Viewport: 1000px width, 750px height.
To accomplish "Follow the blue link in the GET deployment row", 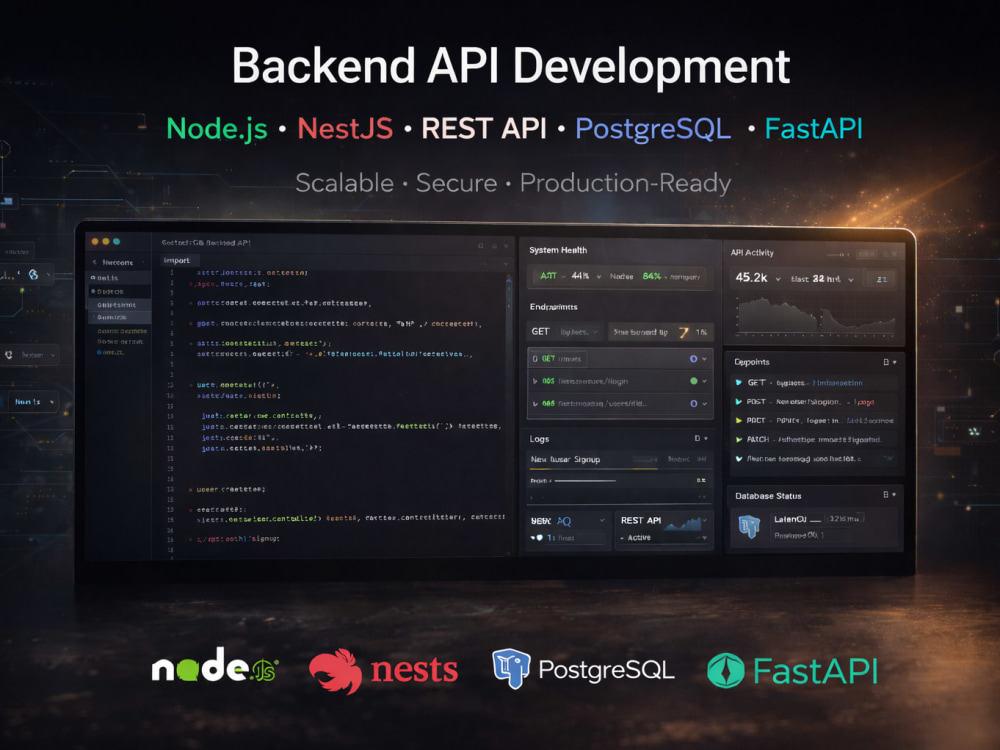I will [x=837, y=383].
